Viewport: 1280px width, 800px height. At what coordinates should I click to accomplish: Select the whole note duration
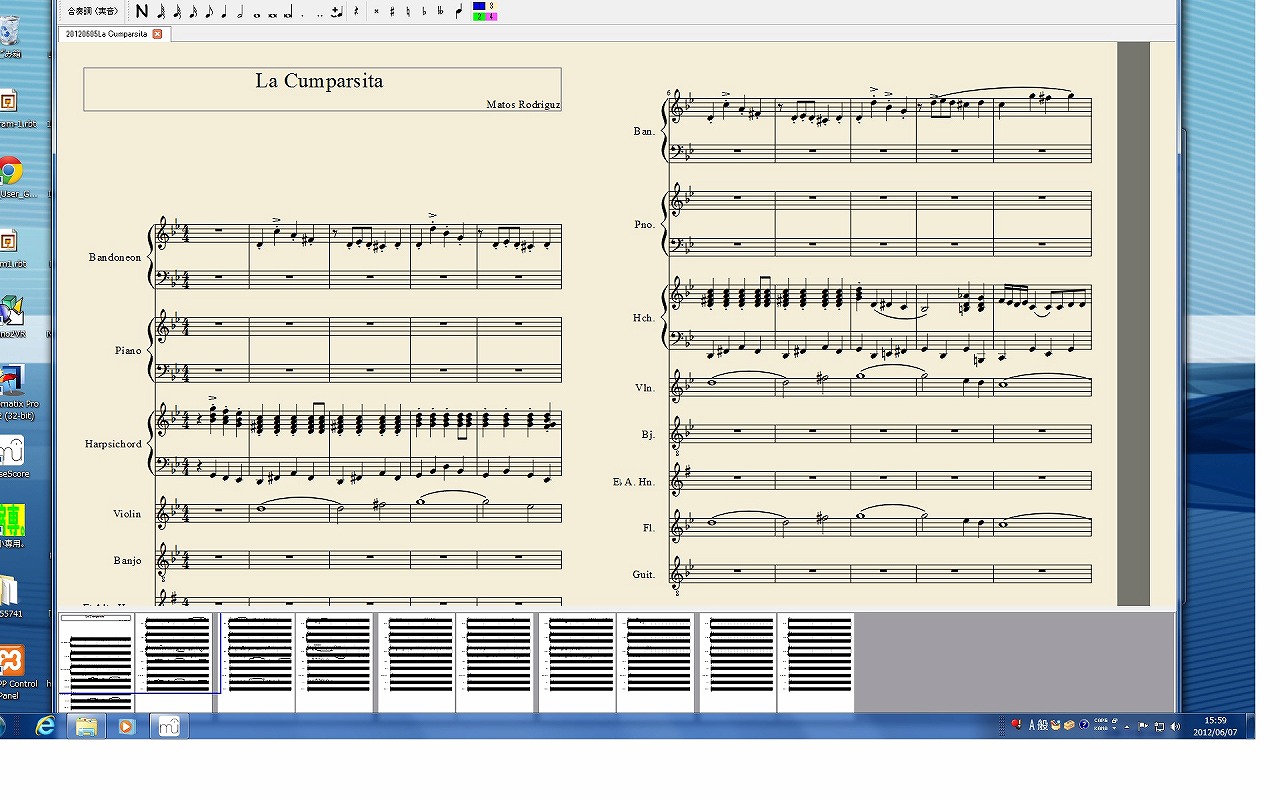click(x=256, y=13)
